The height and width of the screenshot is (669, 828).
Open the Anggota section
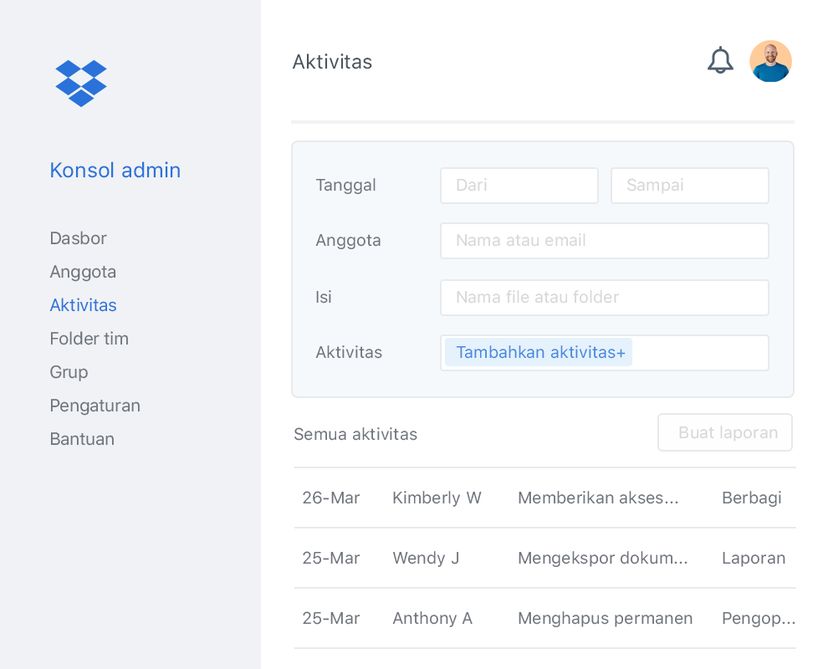coord(82,271)
